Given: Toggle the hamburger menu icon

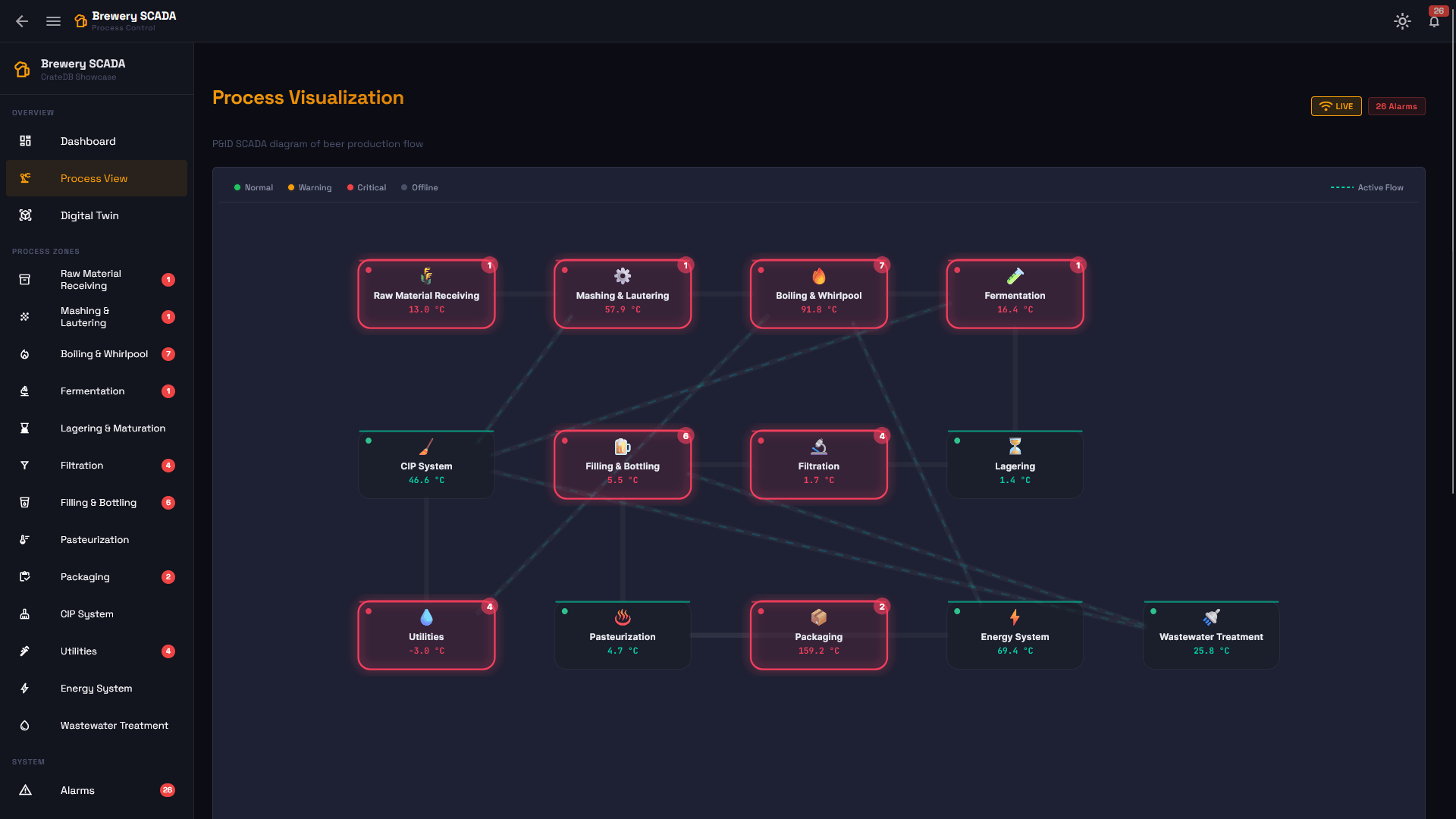Looking at the screenshot, I should (x=53, y=21).
